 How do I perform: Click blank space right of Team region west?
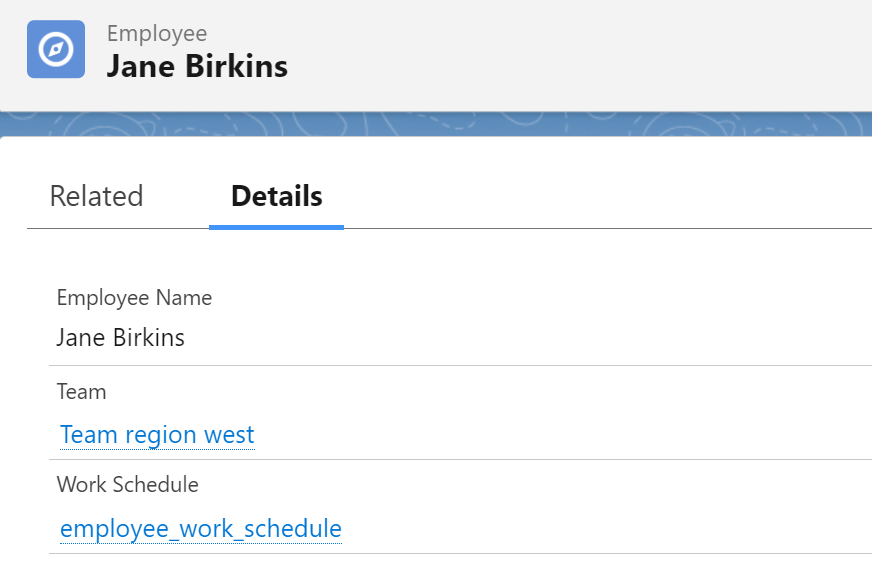click(560, 435)
